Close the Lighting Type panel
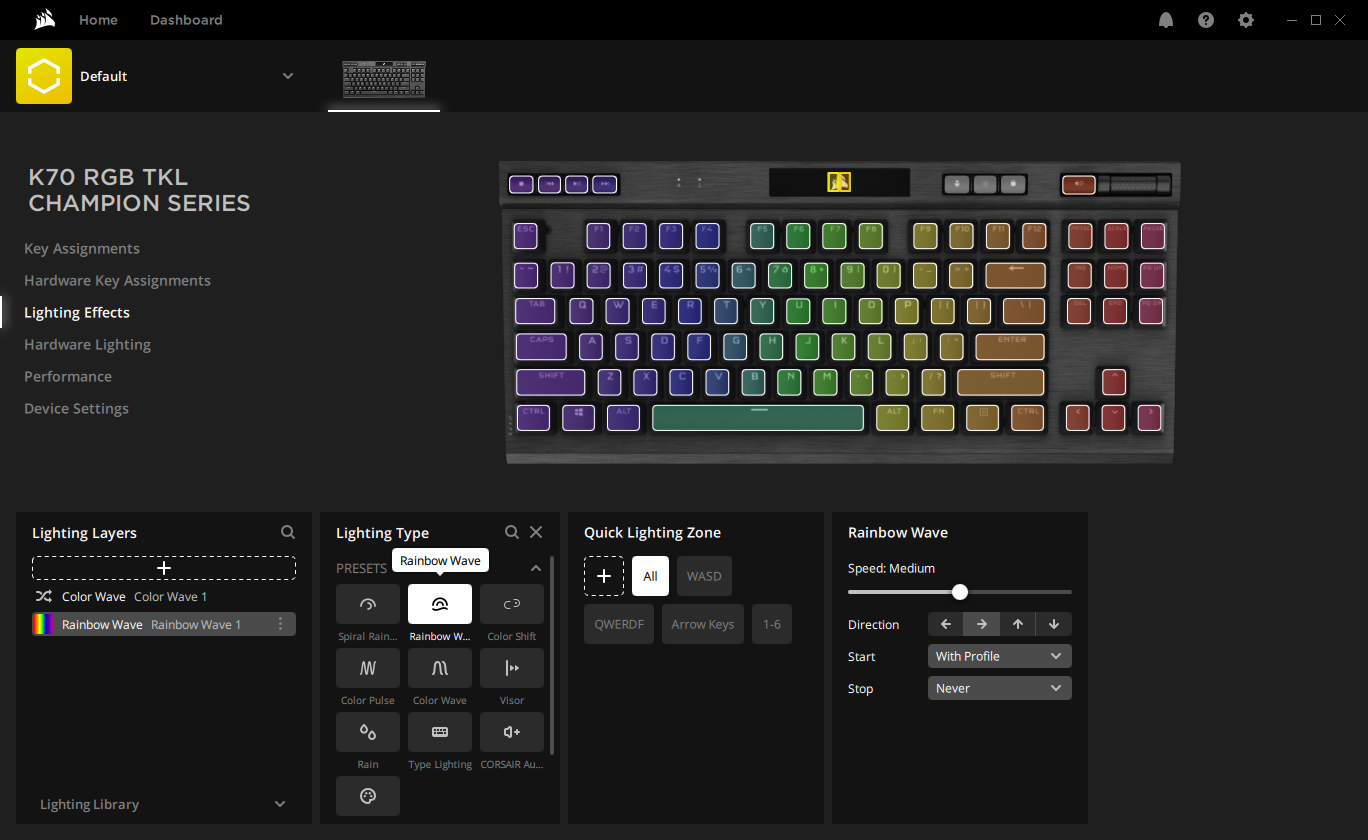The width and height of the screenshot is (1368, 840). [x=536, y=533]
